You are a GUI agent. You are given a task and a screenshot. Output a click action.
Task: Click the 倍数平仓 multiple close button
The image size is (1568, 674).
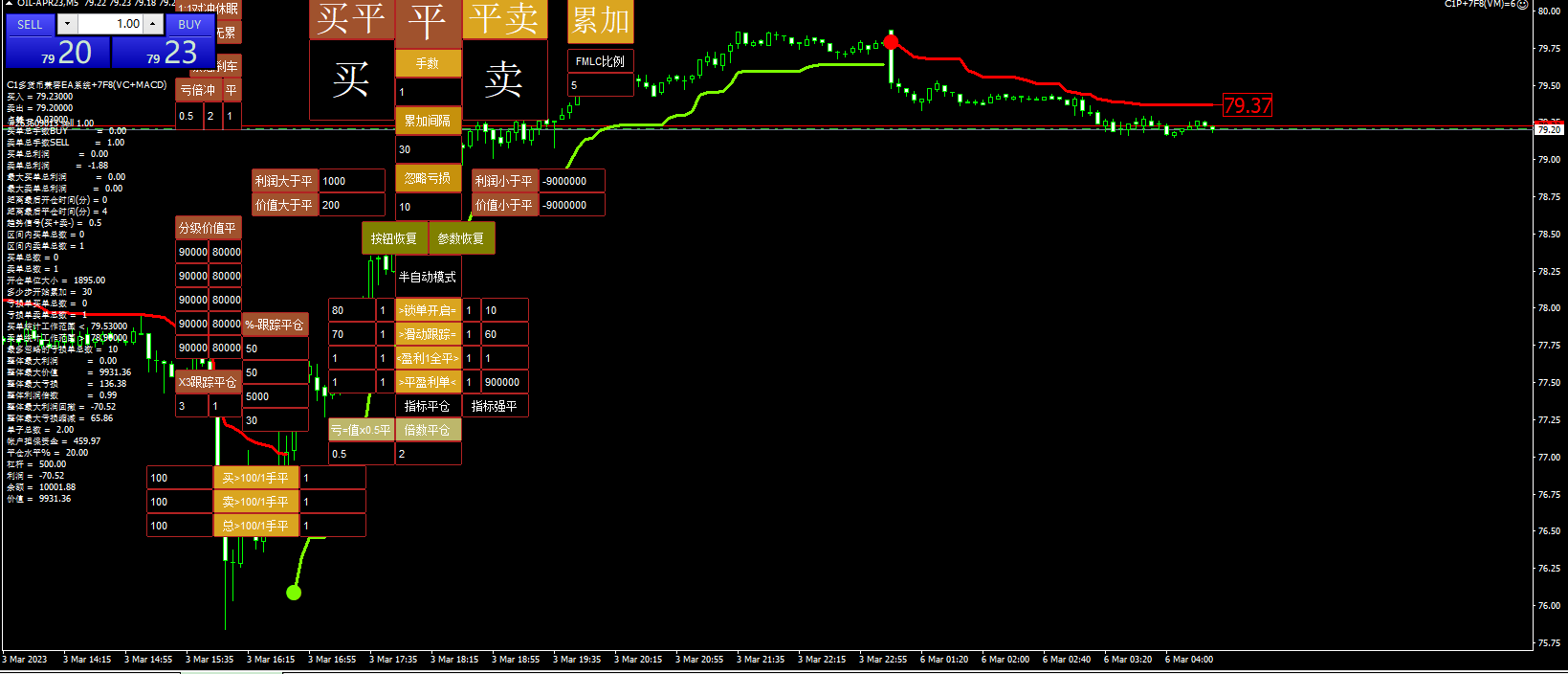tap(428, 430)
